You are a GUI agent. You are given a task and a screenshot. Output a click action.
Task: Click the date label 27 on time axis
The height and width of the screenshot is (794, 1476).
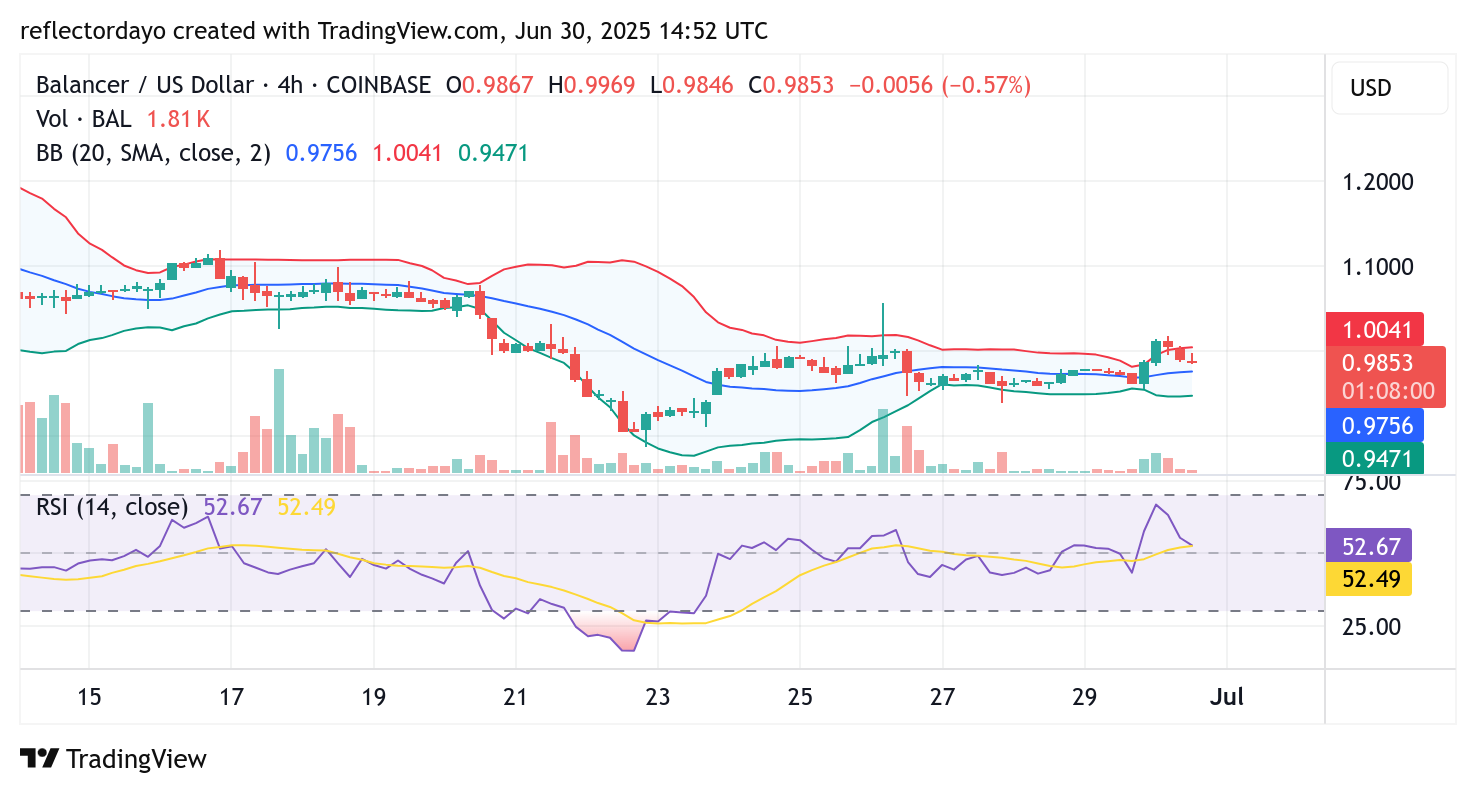(942, 697)
